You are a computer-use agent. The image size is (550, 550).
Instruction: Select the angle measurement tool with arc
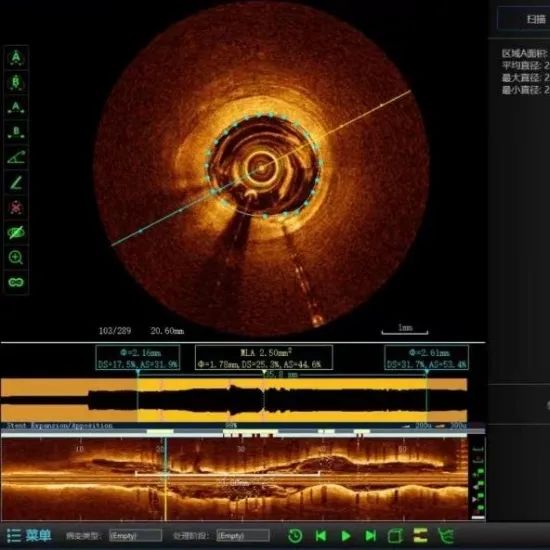tap(16, 157)
